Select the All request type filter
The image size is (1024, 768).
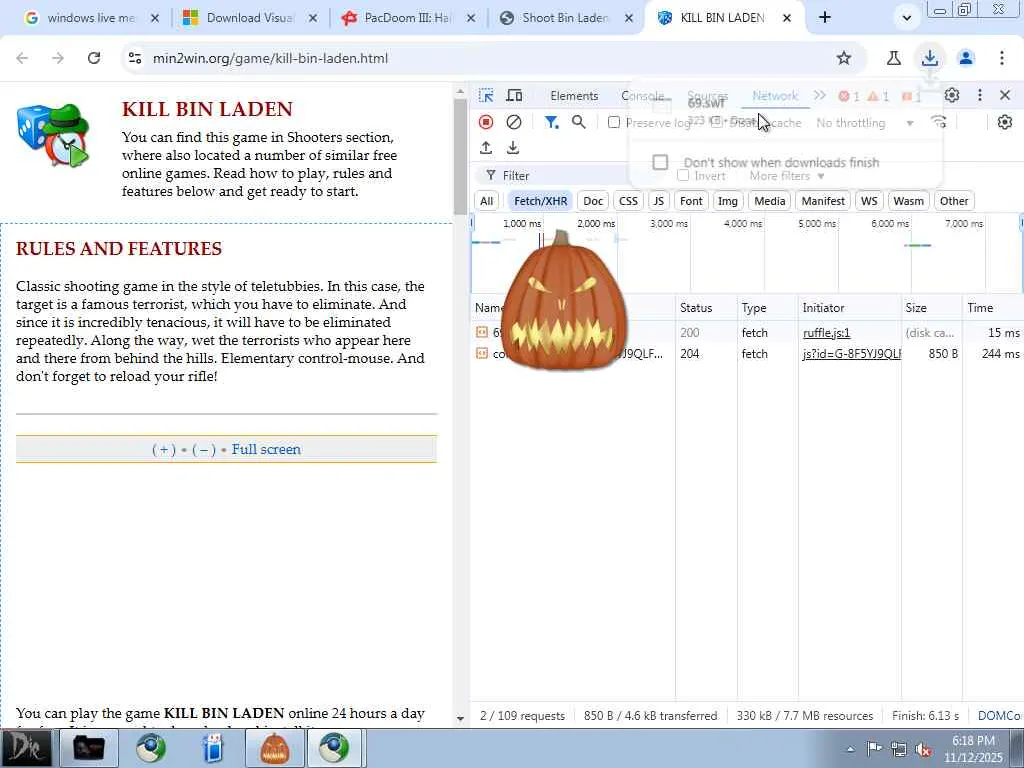pyautogui.click(x=487, y=201)
